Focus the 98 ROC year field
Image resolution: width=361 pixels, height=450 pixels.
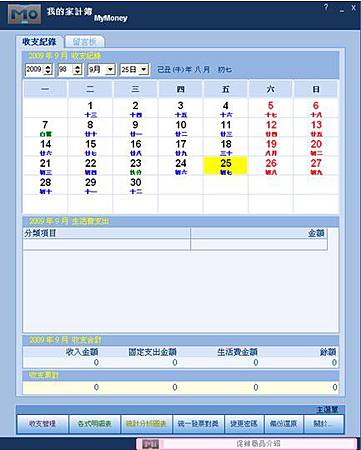(x=66, y=70)
